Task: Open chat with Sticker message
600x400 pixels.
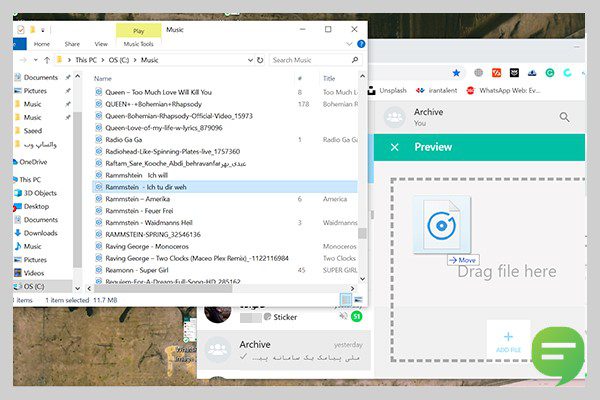Action: pos(284,316)
